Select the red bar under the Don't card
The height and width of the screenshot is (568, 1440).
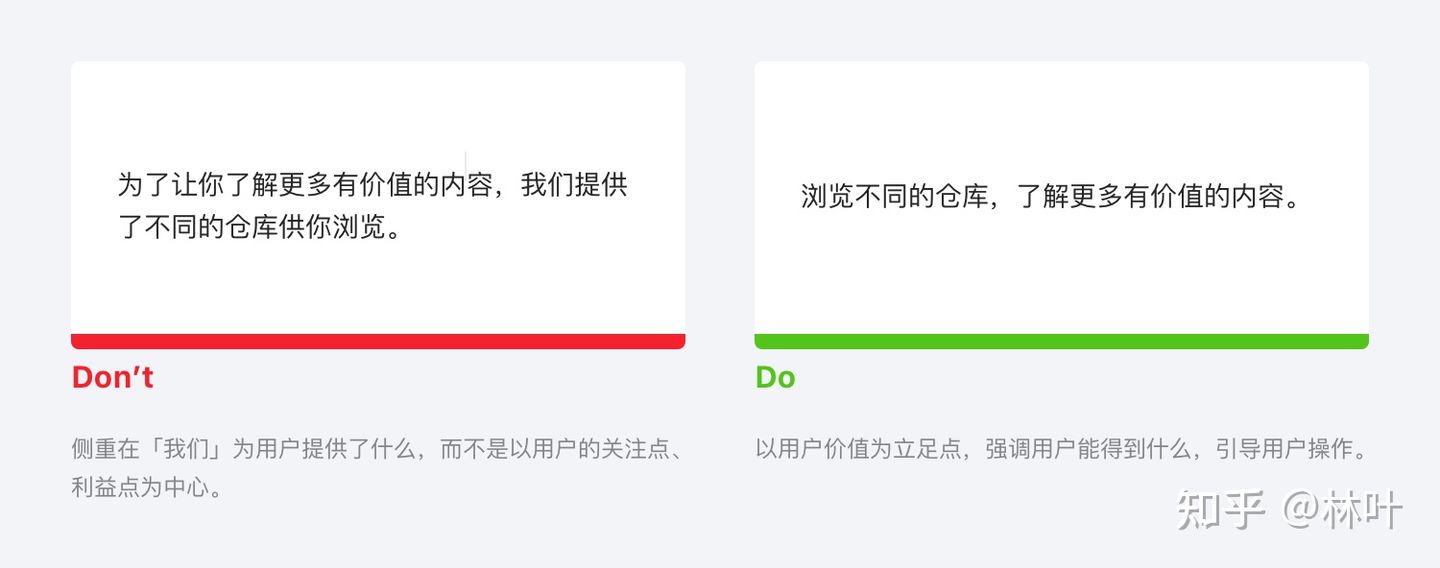(x=378, y=341)
